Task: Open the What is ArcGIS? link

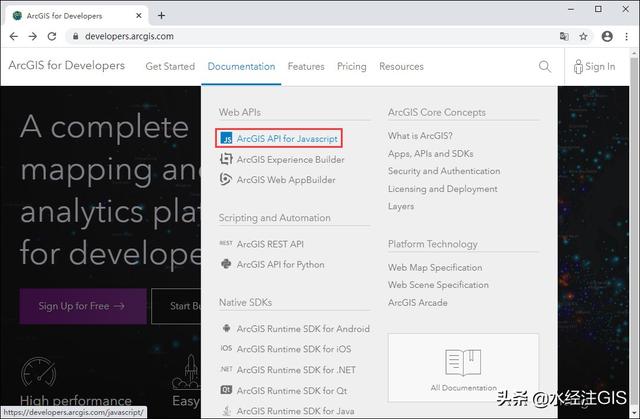Action: [x=420, y=136]
